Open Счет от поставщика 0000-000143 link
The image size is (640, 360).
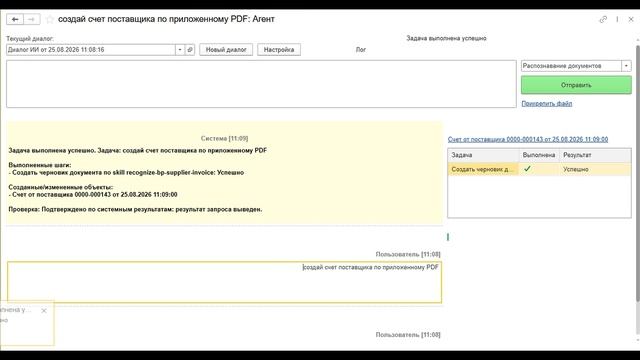(x=528, y=139)
